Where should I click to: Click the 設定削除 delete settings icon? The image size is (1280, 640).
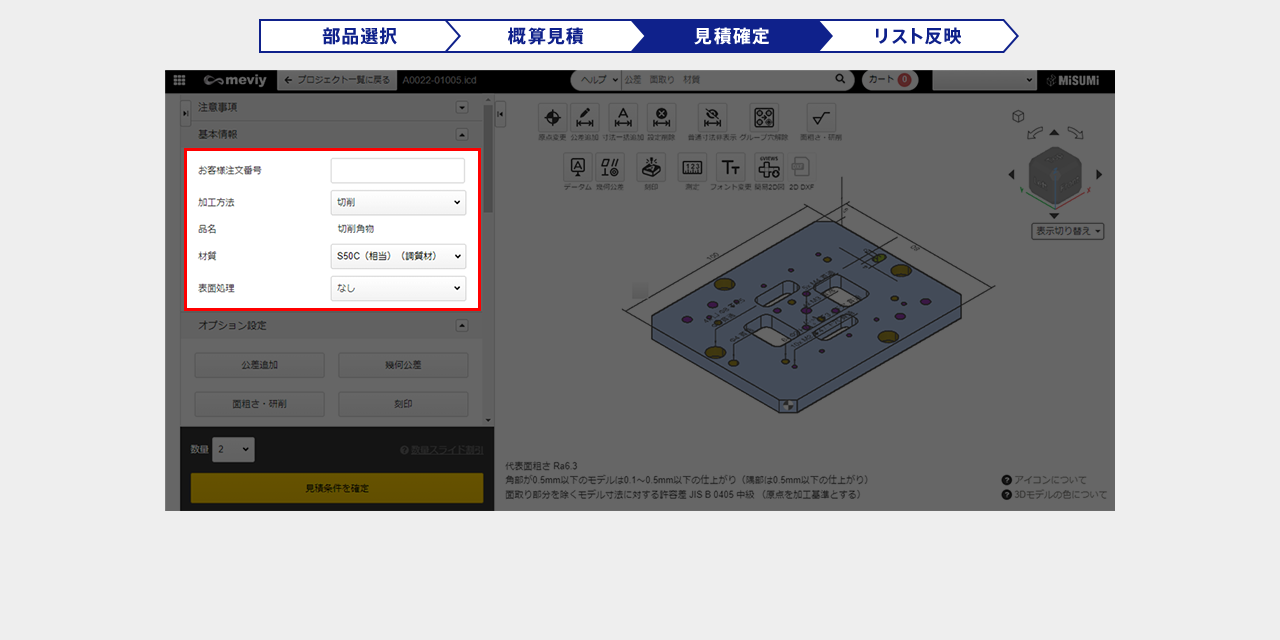pyautogui.click(x=661, y=117)
